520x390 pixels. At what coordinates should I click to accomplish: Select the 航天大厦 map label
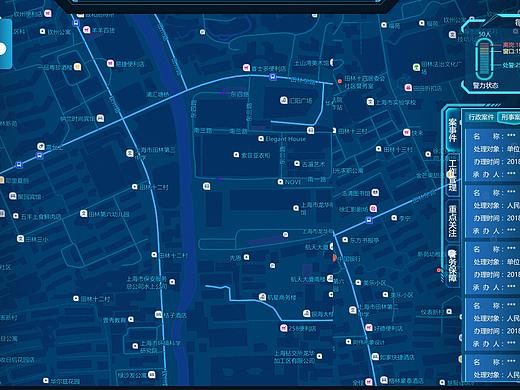(x=317, y=247)
